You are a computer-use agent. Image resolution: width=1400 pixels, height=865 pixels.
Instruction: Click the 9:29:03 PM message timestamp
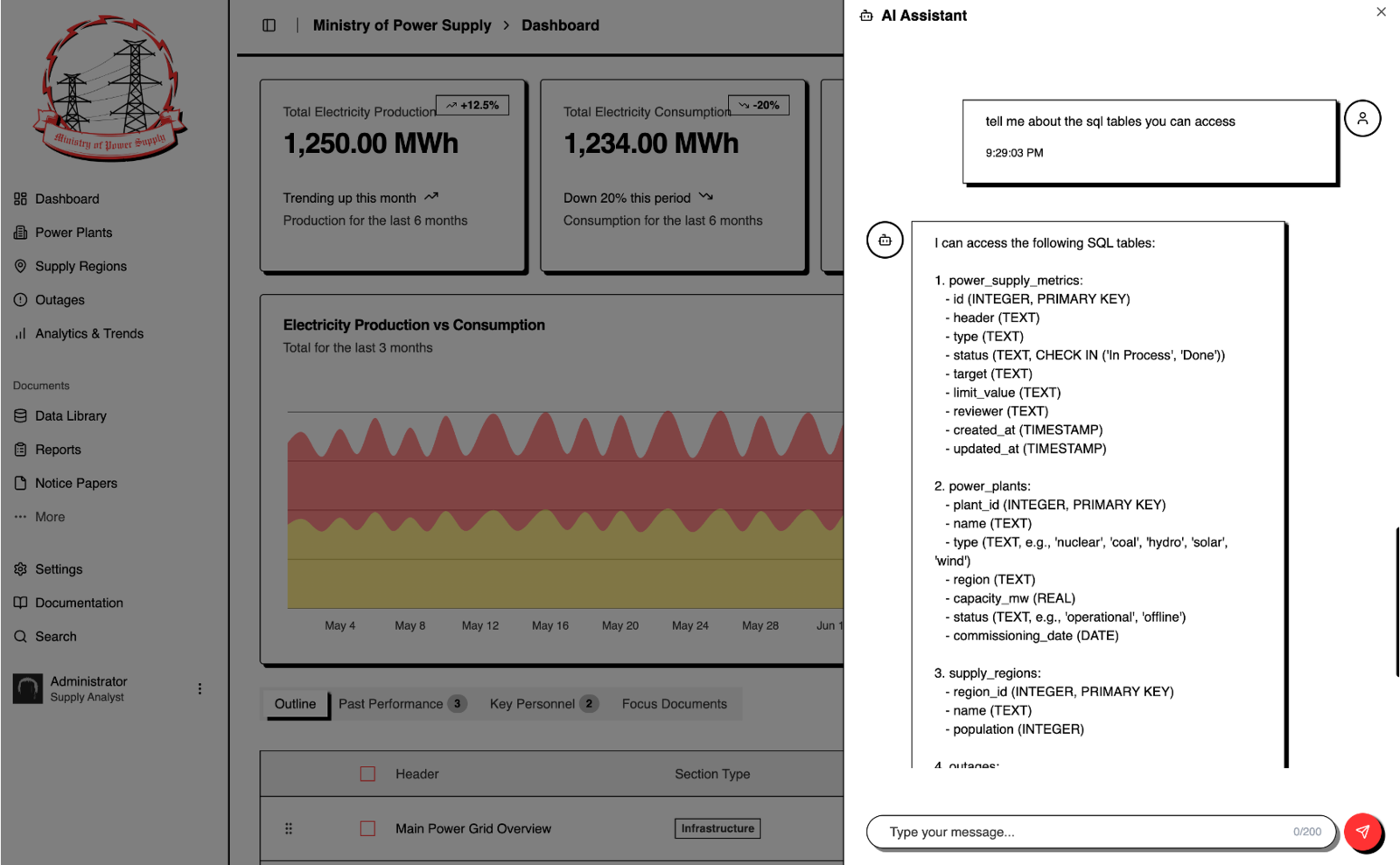1014,152
